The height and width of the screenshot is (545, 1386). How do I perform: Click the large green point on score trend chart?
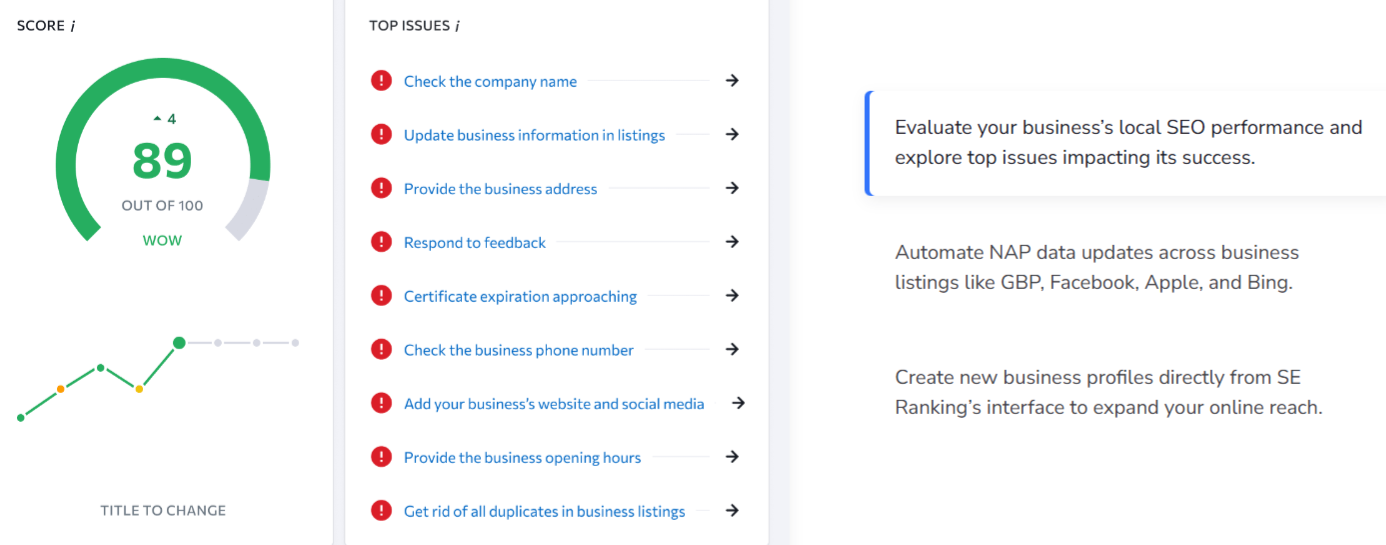pos(179,343)
